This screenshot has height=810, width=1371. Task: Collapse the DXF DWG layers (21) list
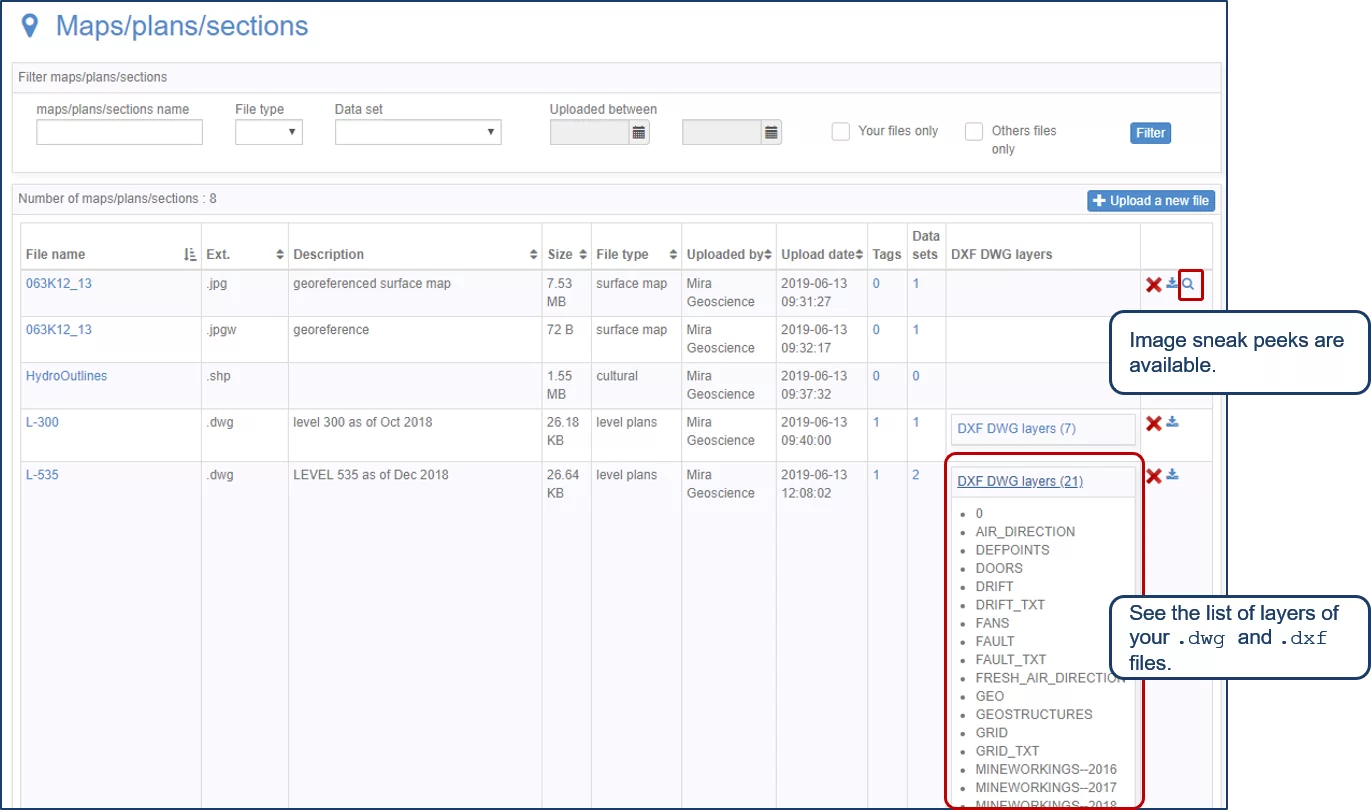click(1020, 481)
